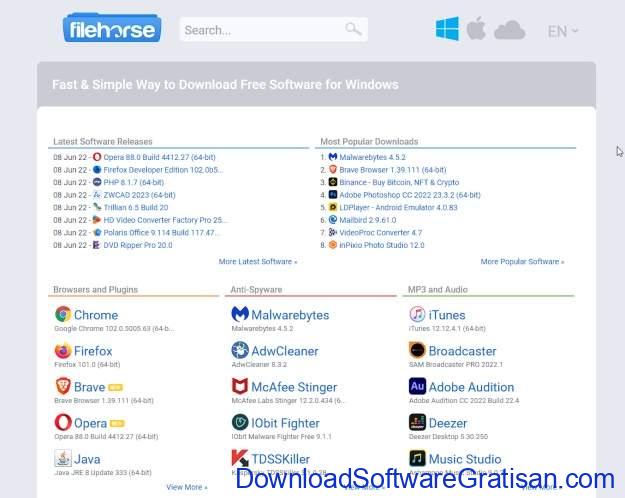Open LDPlayer Android Emulator link
The image size is (625, 498).
coord(398,207)
